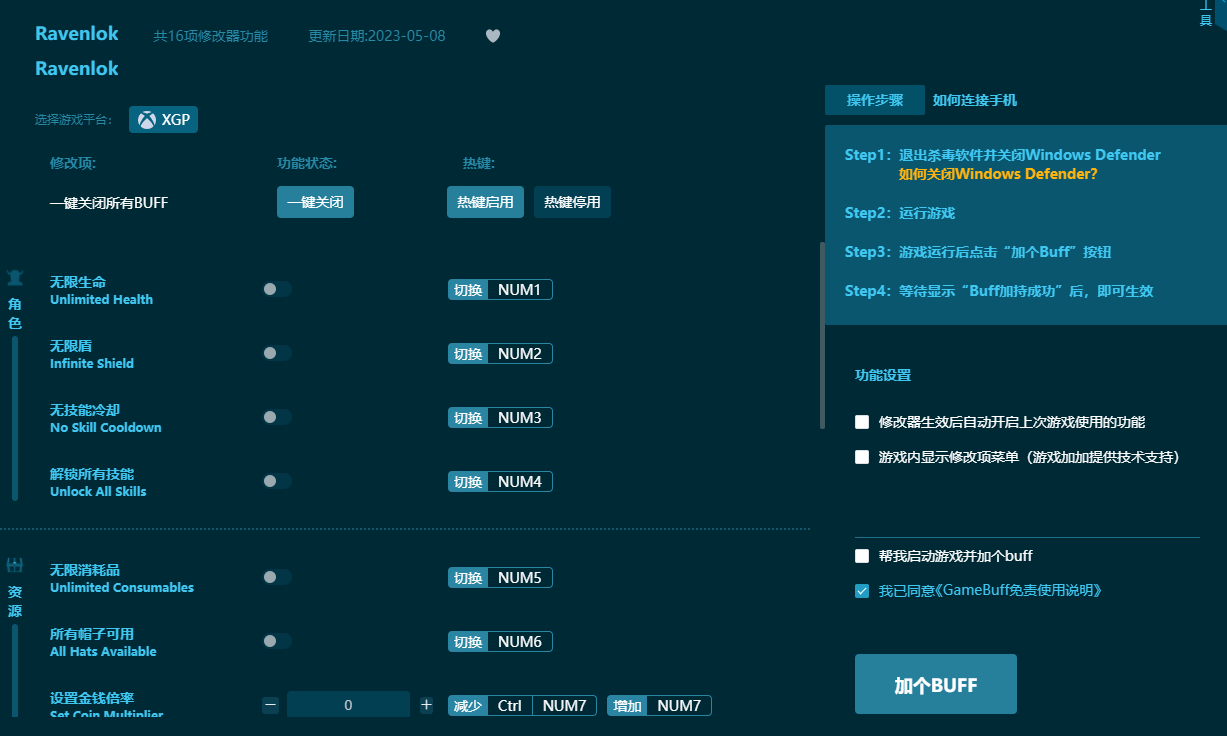Click the heart favorite icon
The image size is (1227, 736).
pos(493,36)
